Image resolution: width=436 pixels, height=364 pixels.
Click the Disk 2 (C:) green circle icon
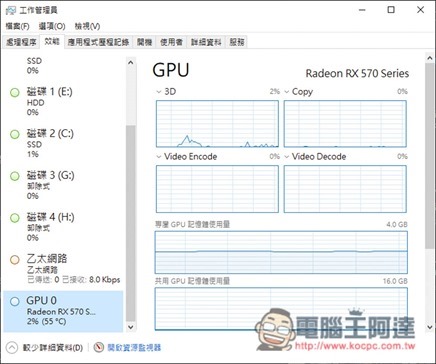pos(15,134)
